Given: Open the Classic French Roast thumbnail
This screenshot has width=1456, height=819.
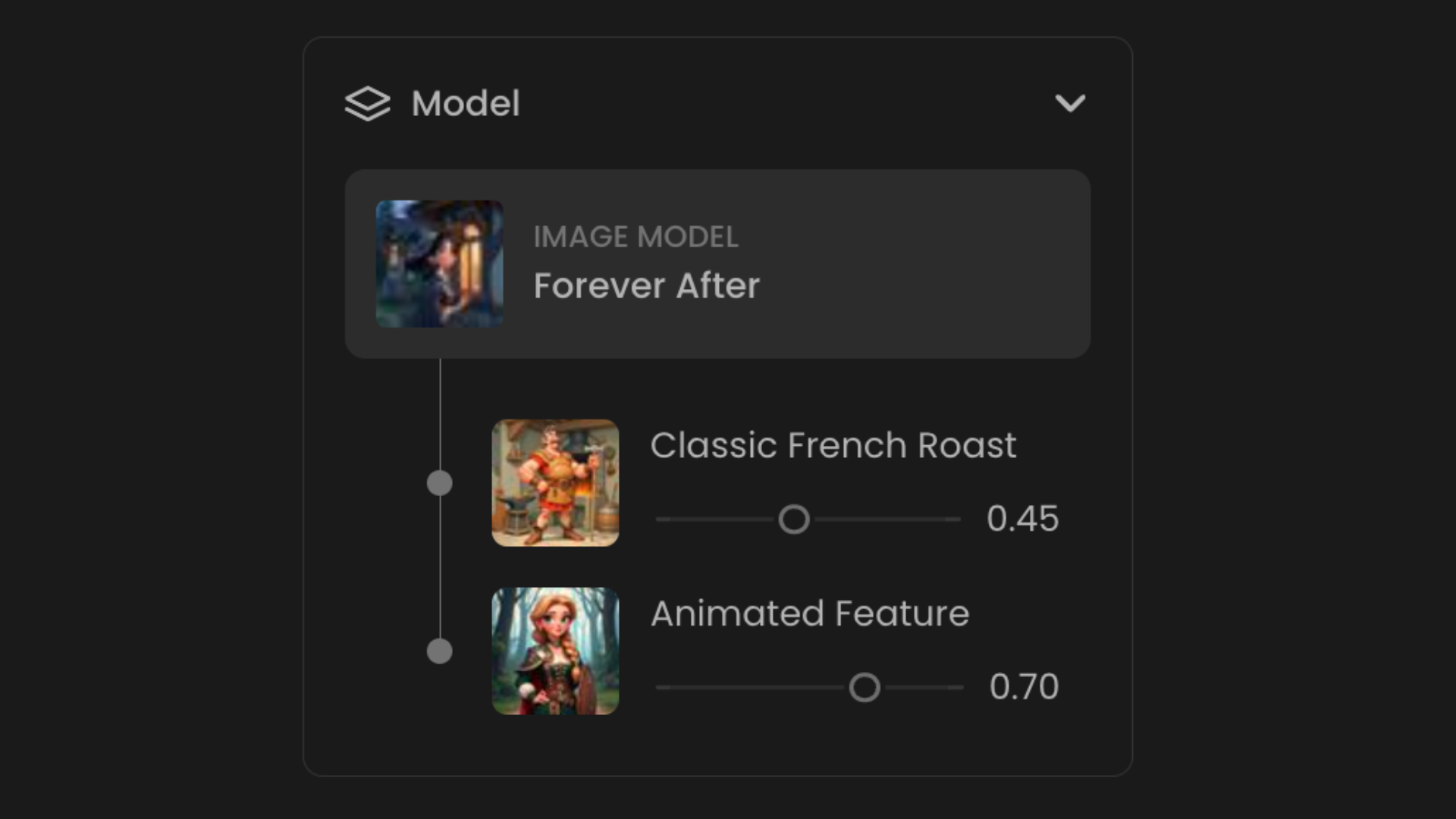Looking at the screenshot, I should (x=555, y=483).
